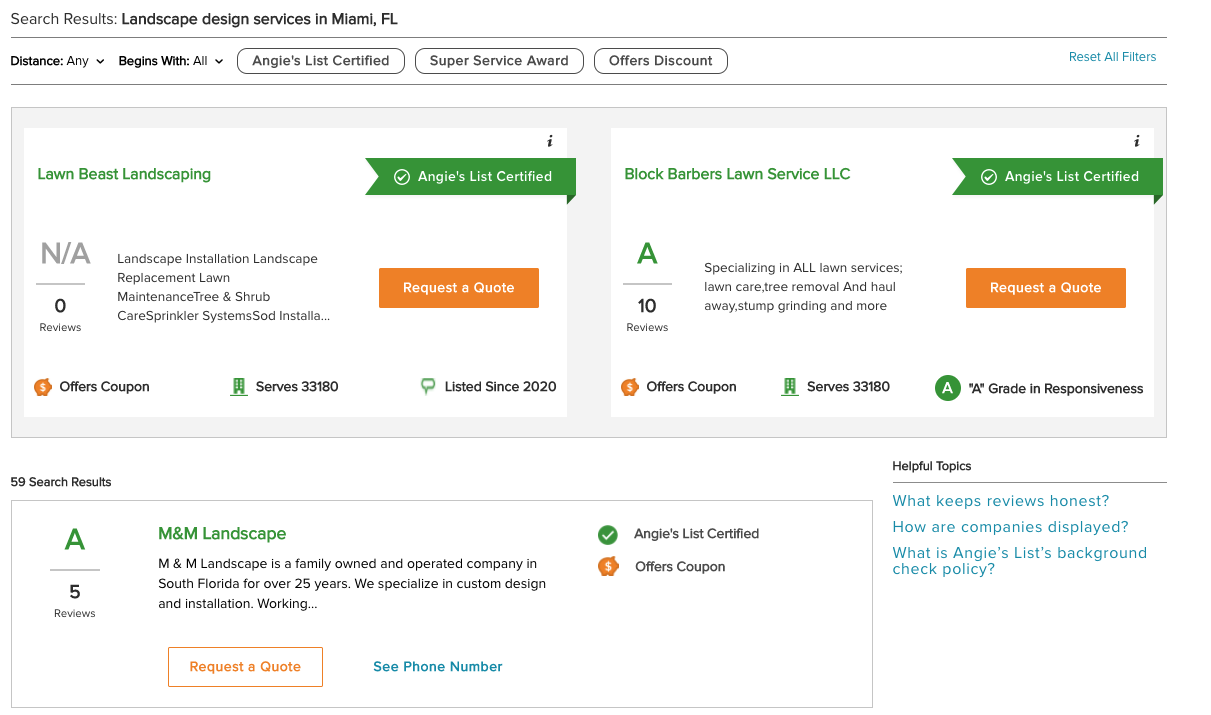This screenshot has height=715, width=1211.
Task: Request a Quote from Block Barbers
Action: click(x=1046, y=288)
